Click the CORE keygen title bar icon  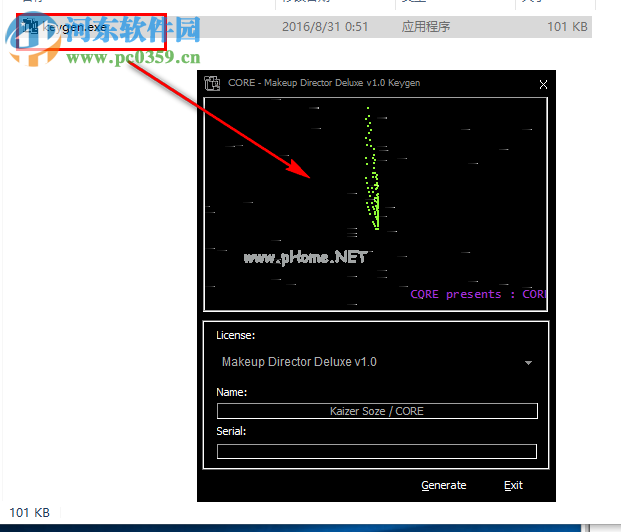tap(211, 83)
